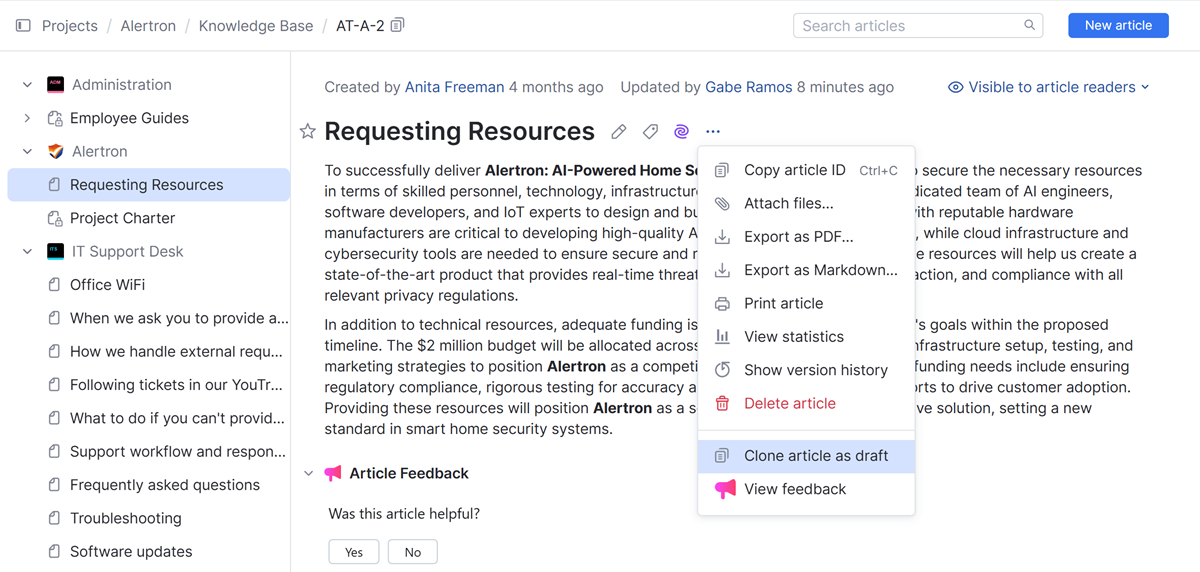Open Anita Freeman's profile link

(x=454, y=87)
